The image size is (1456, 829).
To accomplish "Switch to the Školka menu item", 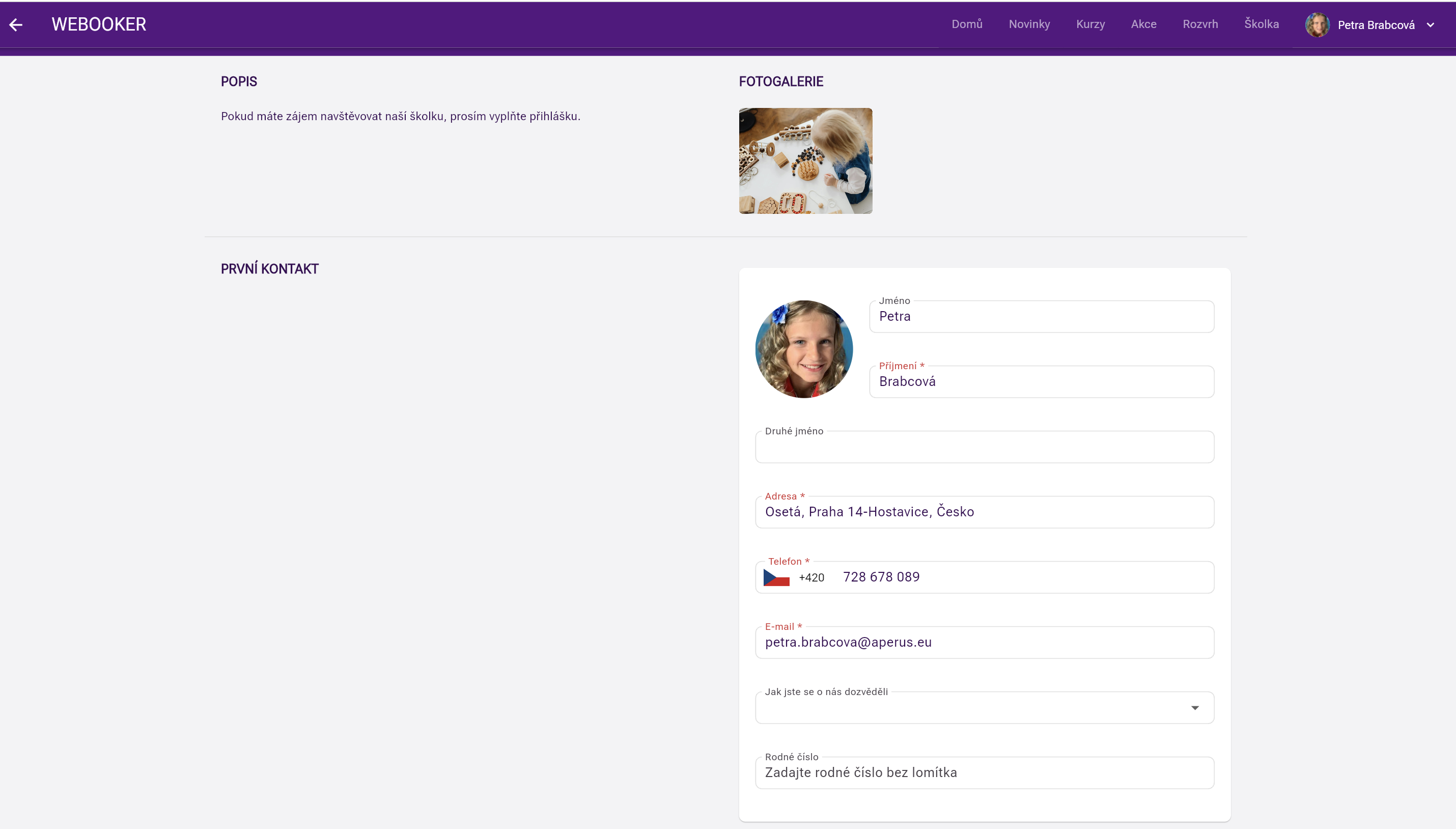I will pyautogui.click(x=1261, y=24).
